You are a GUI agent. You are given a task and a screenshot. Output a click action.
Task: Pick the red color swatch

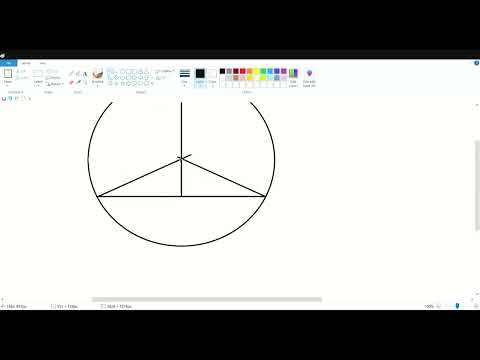[243, 71]
